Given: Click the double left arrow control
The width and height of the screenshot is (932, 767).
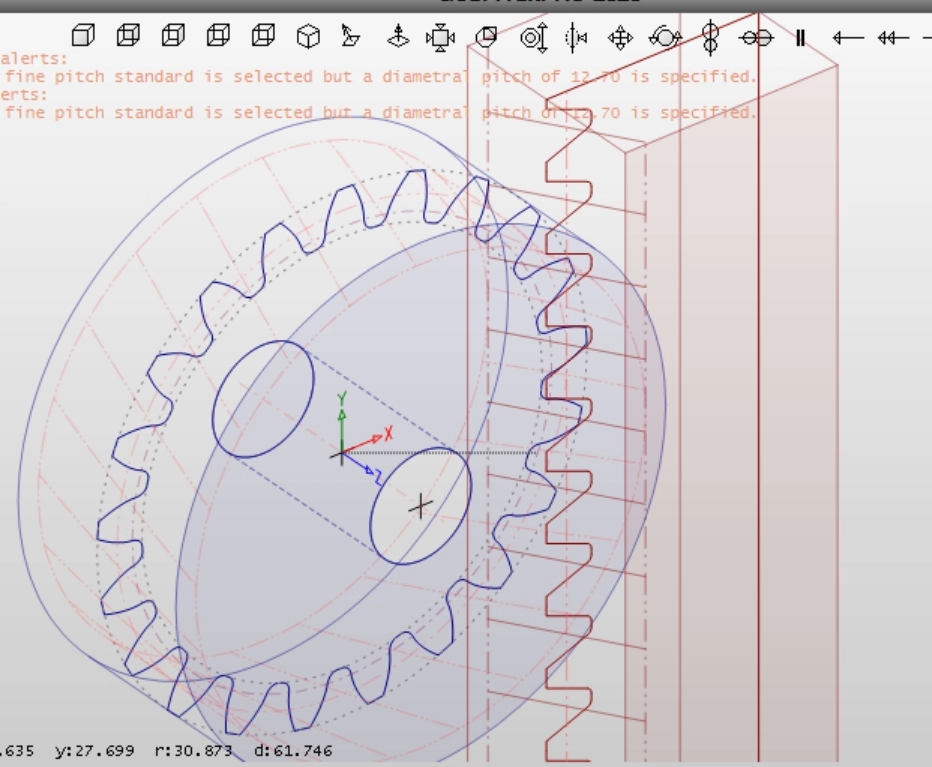Looking at the screenshot, I should click(892, 38).
